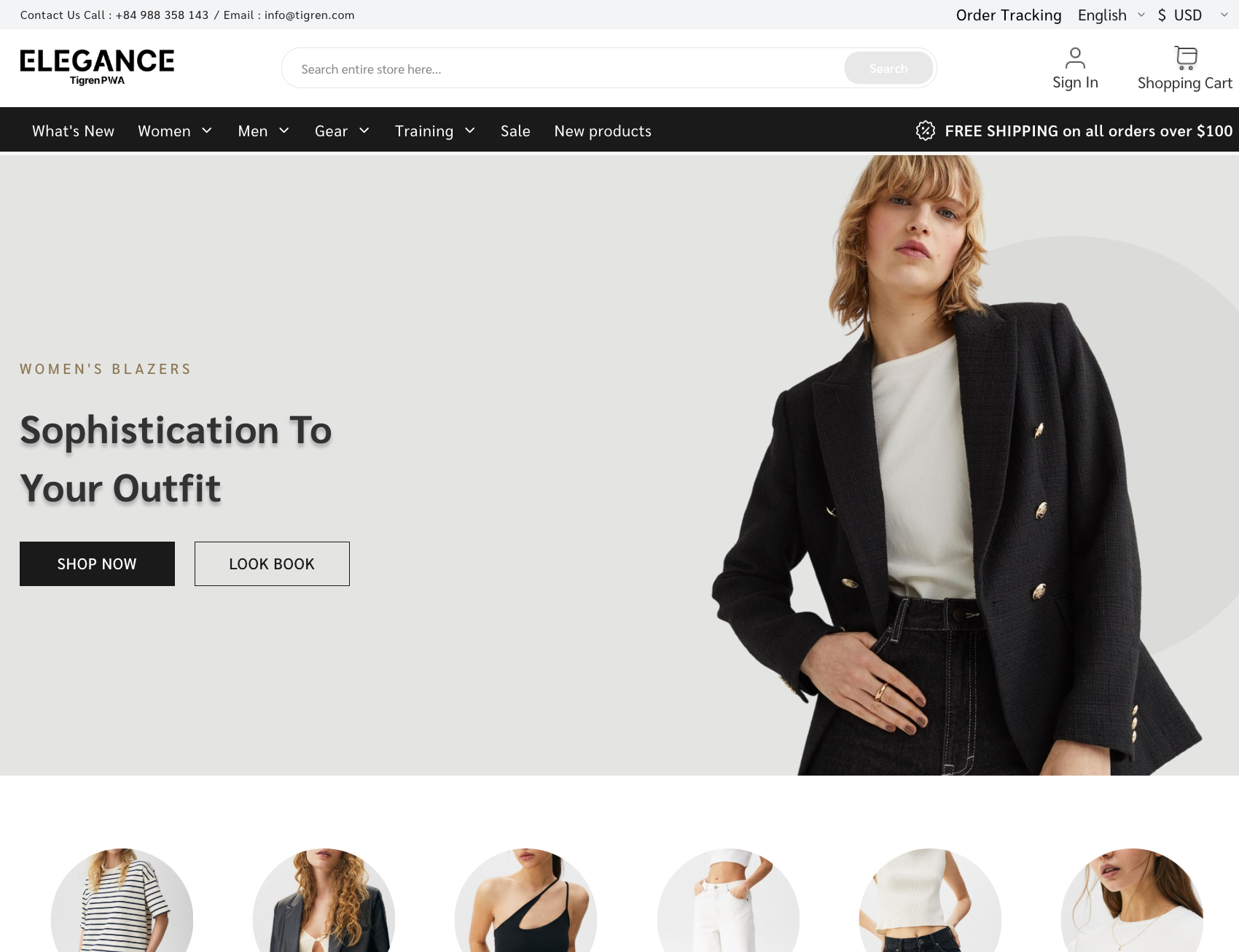Open the English language dropdown
Image resolution: width=1239 pixels, height=952 pixels.
coord(1111,15)
